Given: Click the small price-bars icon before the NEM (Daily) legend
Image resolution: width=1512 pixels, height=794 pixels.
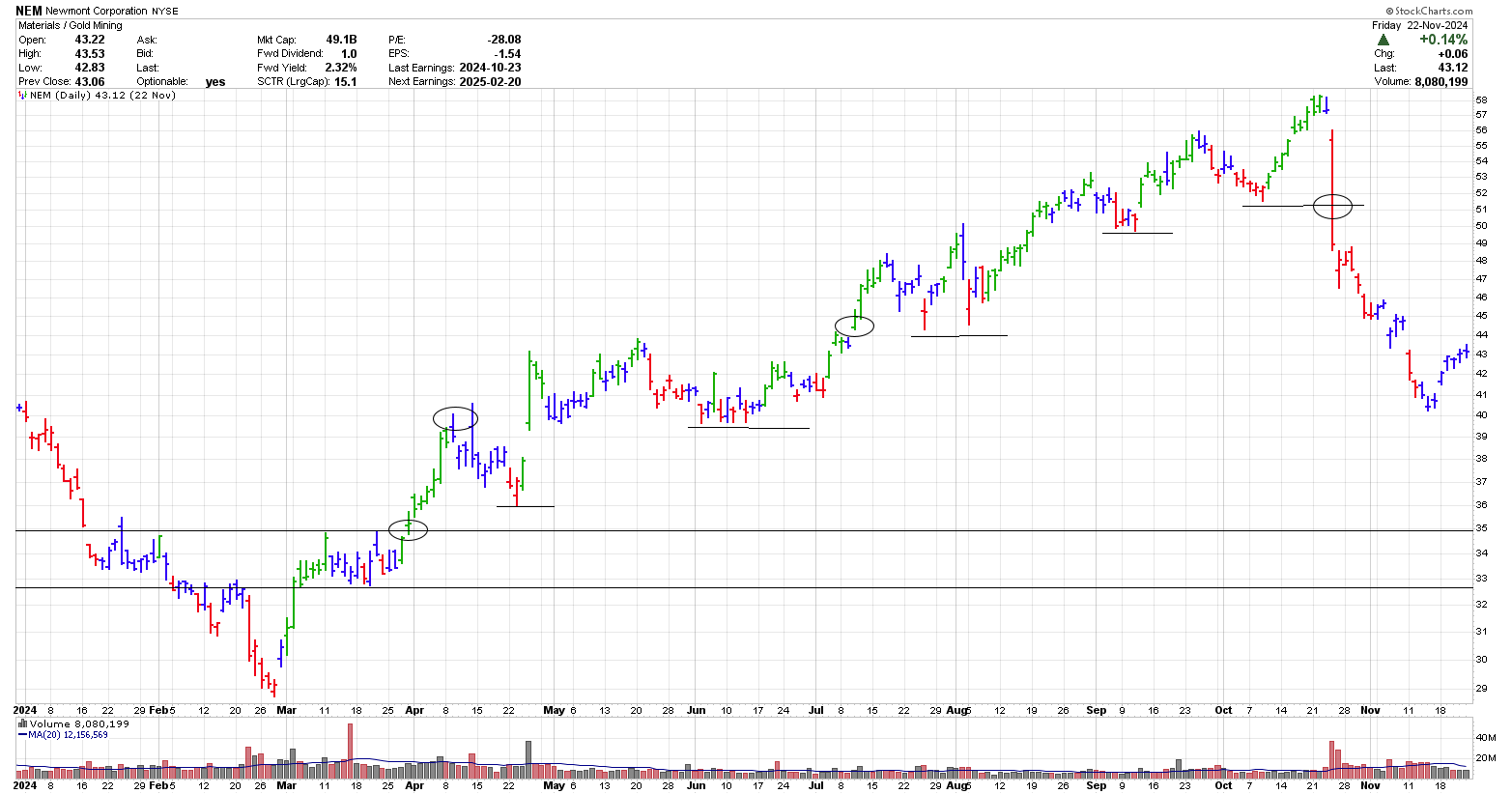Looking at the screenshot, I should coord(23,96).
